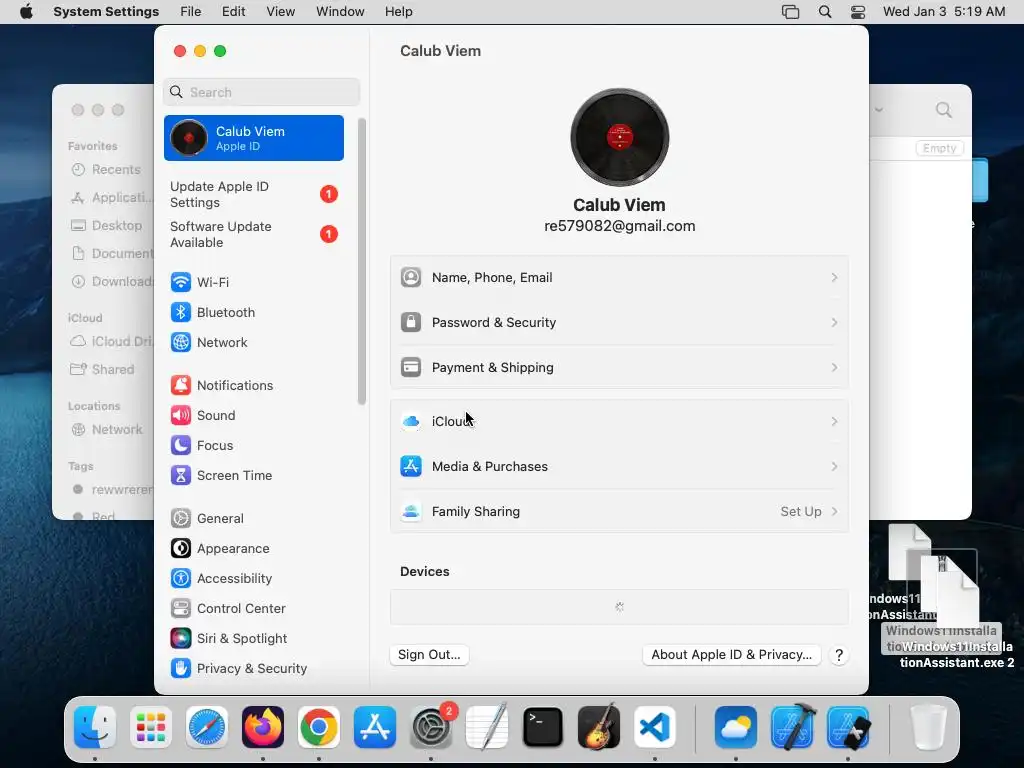Open the Help menu
This screenshot has height=768, width=1024.
pos(398,12)
